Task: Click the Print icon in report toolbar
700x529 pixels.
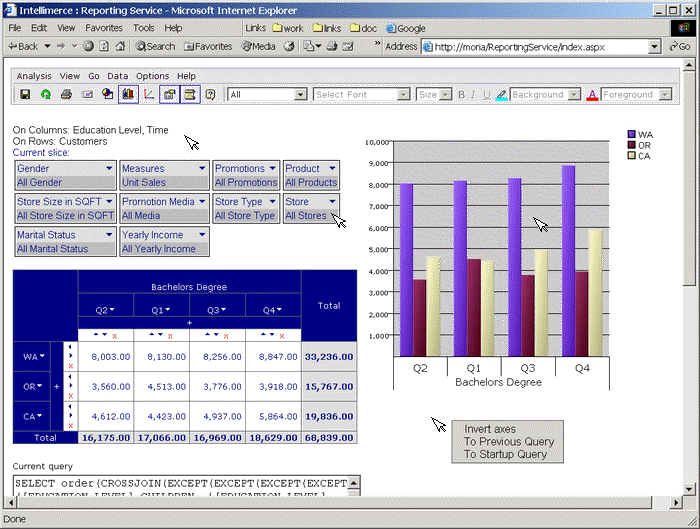Action: [67, 94]
